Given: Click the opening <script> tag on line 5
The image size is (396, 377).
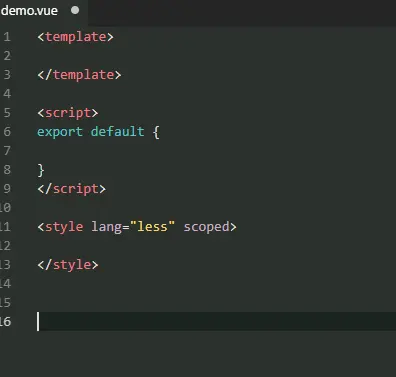Looking at the screenshot, I should [68, 113].
